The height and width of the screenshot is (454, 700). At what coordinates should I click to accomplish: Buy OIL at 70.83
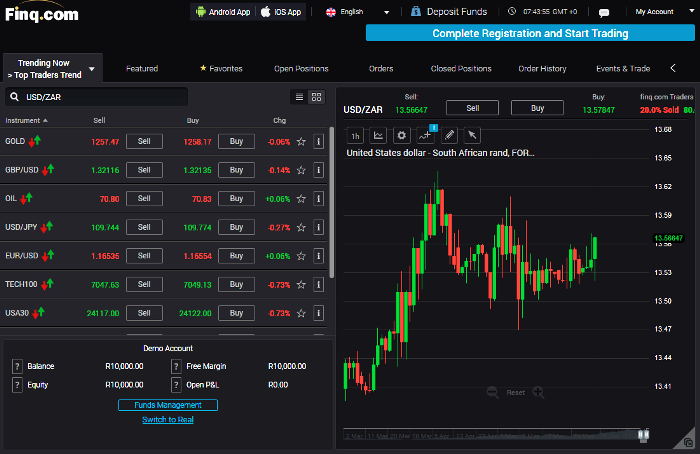[x=236, y=199]
